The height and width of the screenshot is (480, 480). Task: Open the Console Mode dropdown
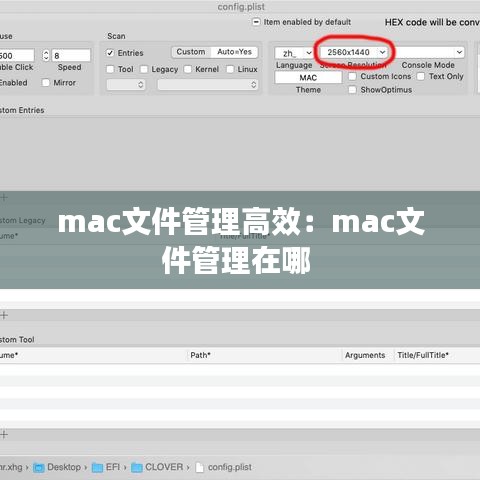[429, 52]
